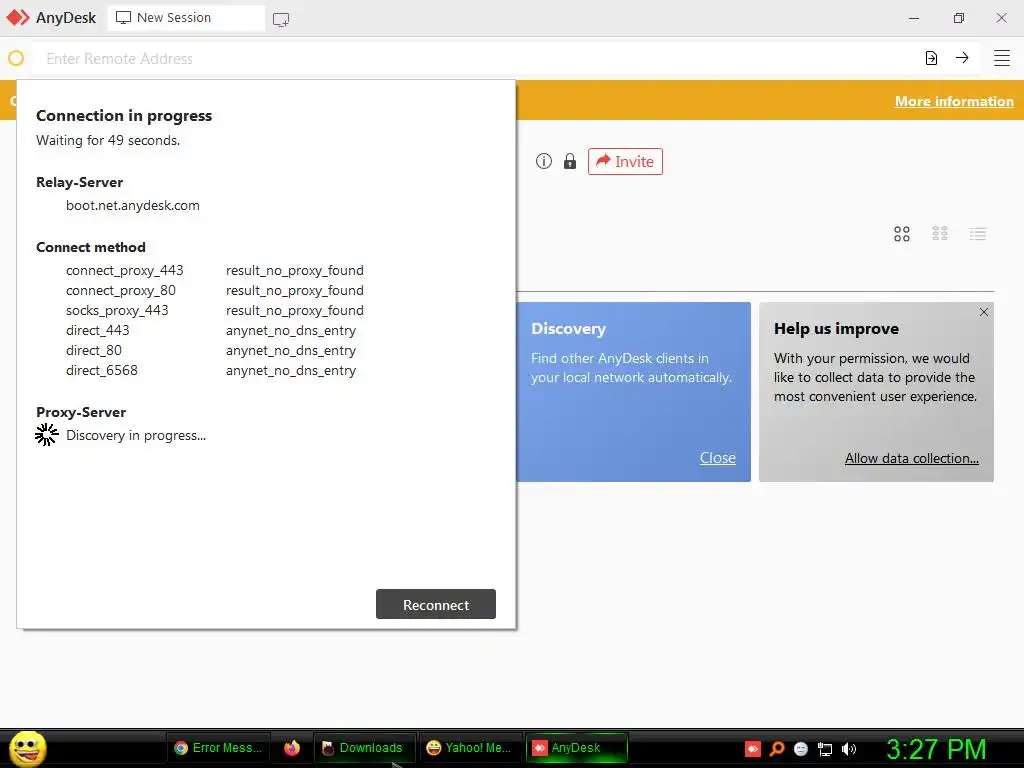
Task: Click direct_443 method entry
Action: tap(97, 330)
